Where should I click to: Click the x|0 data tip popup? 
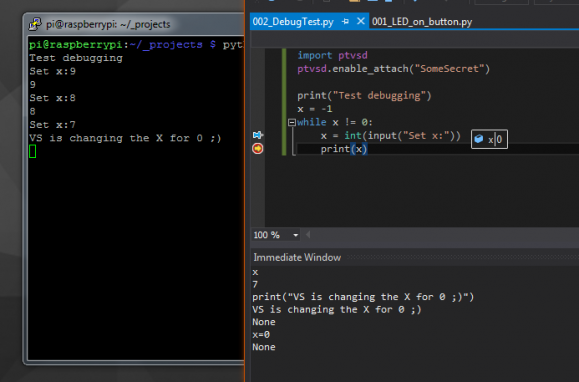tap(489, 140)
